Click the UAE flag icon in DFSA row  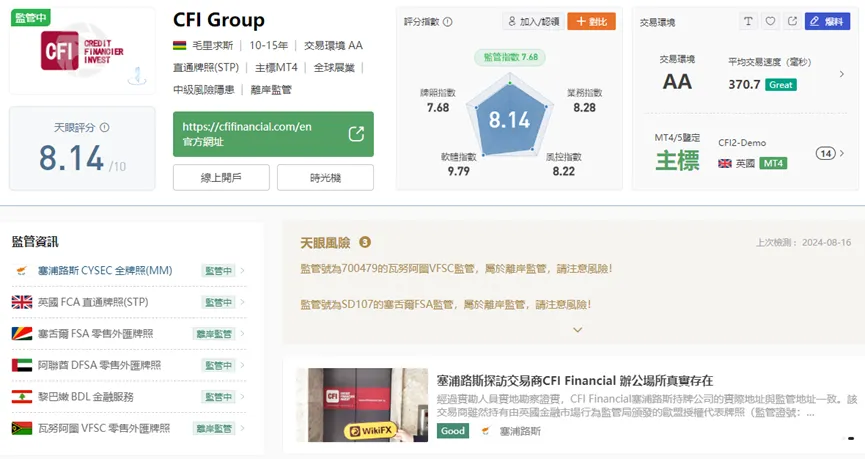(x=22, y=365)
